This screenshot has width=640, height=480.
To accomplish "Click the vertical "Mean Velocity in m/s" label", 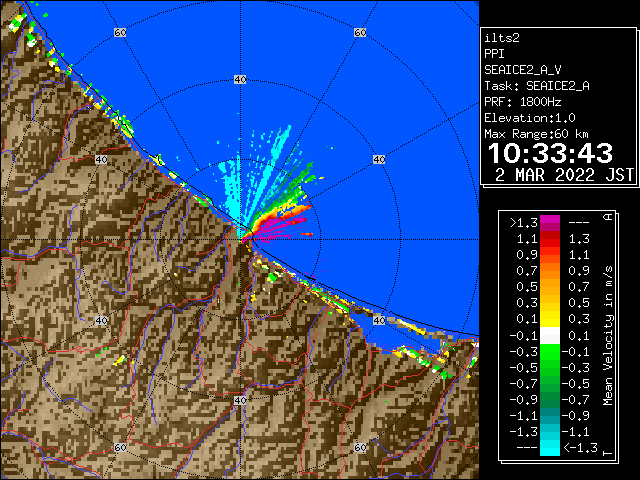I will 608,336.
